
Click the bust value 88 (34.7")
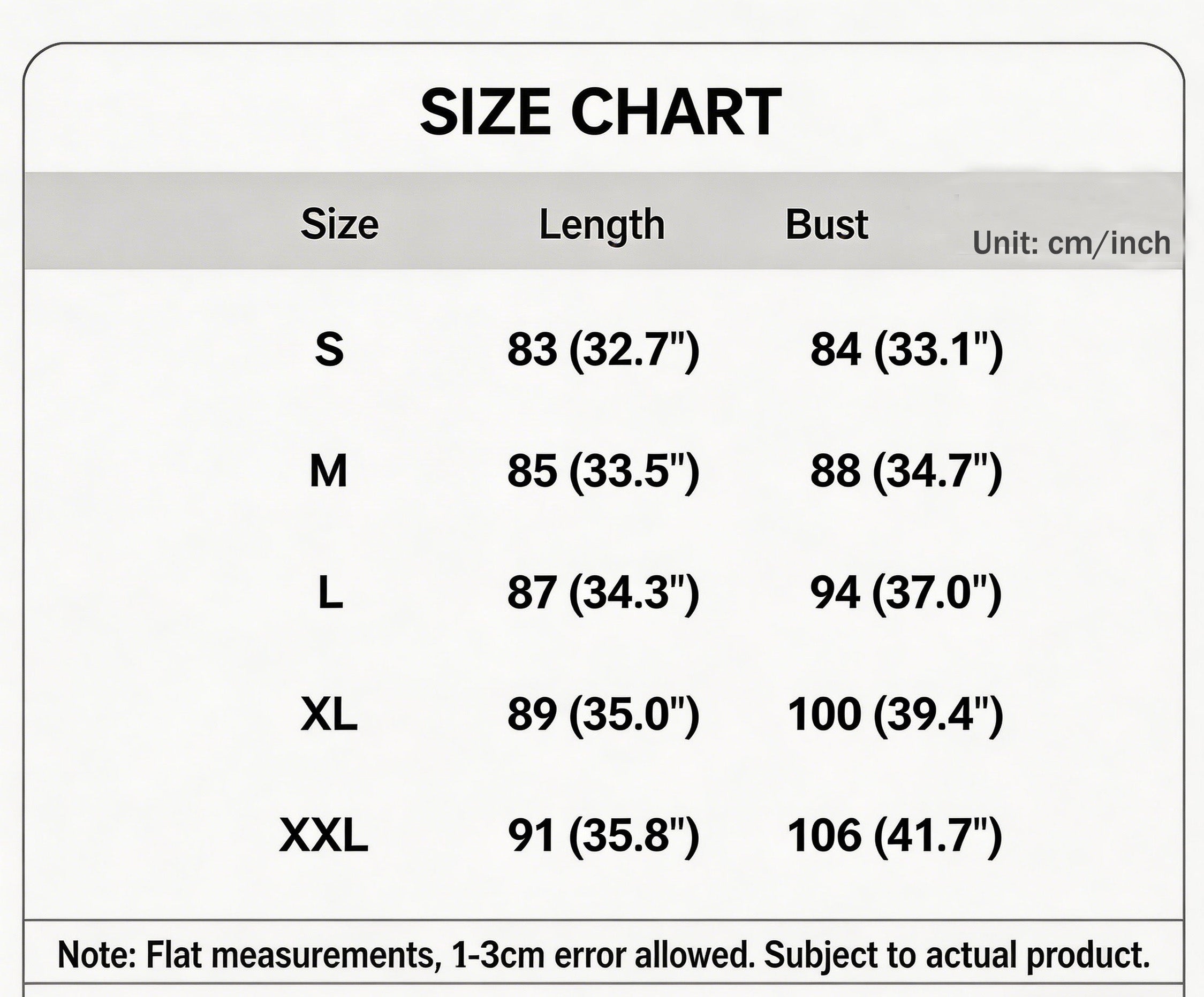906,471
